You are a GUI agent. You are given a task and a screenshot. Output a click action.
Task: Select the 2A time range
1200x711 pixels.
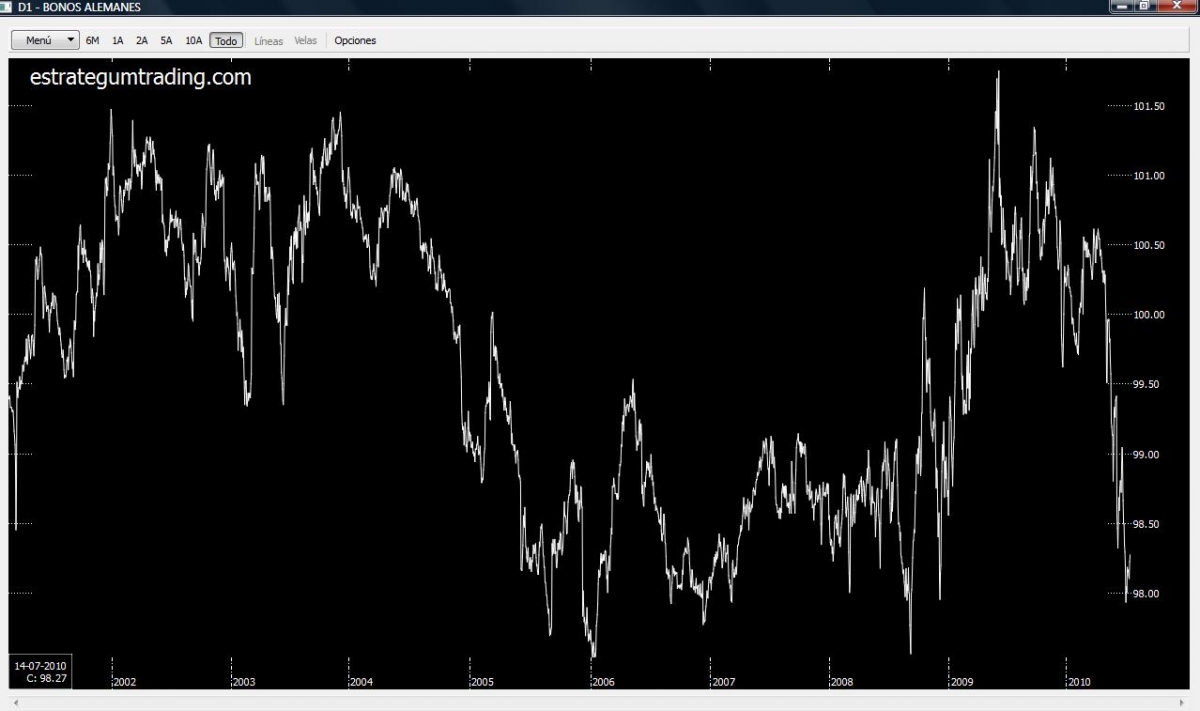coord(142,41)
